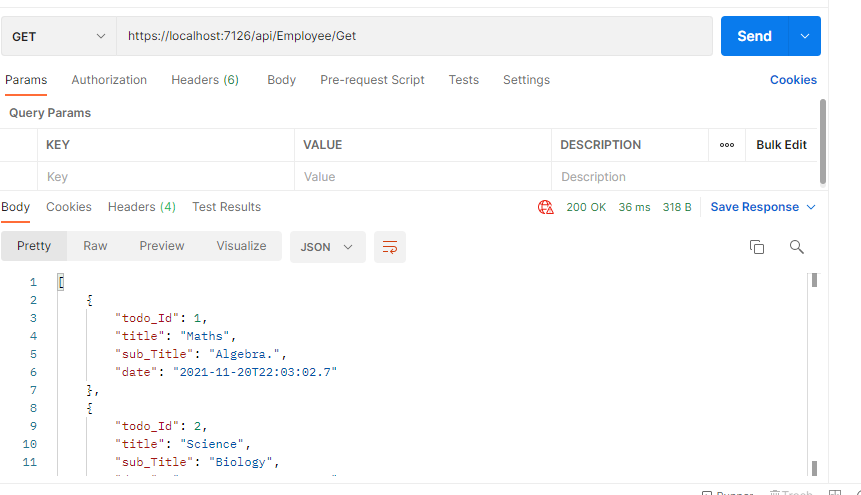
Task: Send the request with the Send button
Action: 754,36
